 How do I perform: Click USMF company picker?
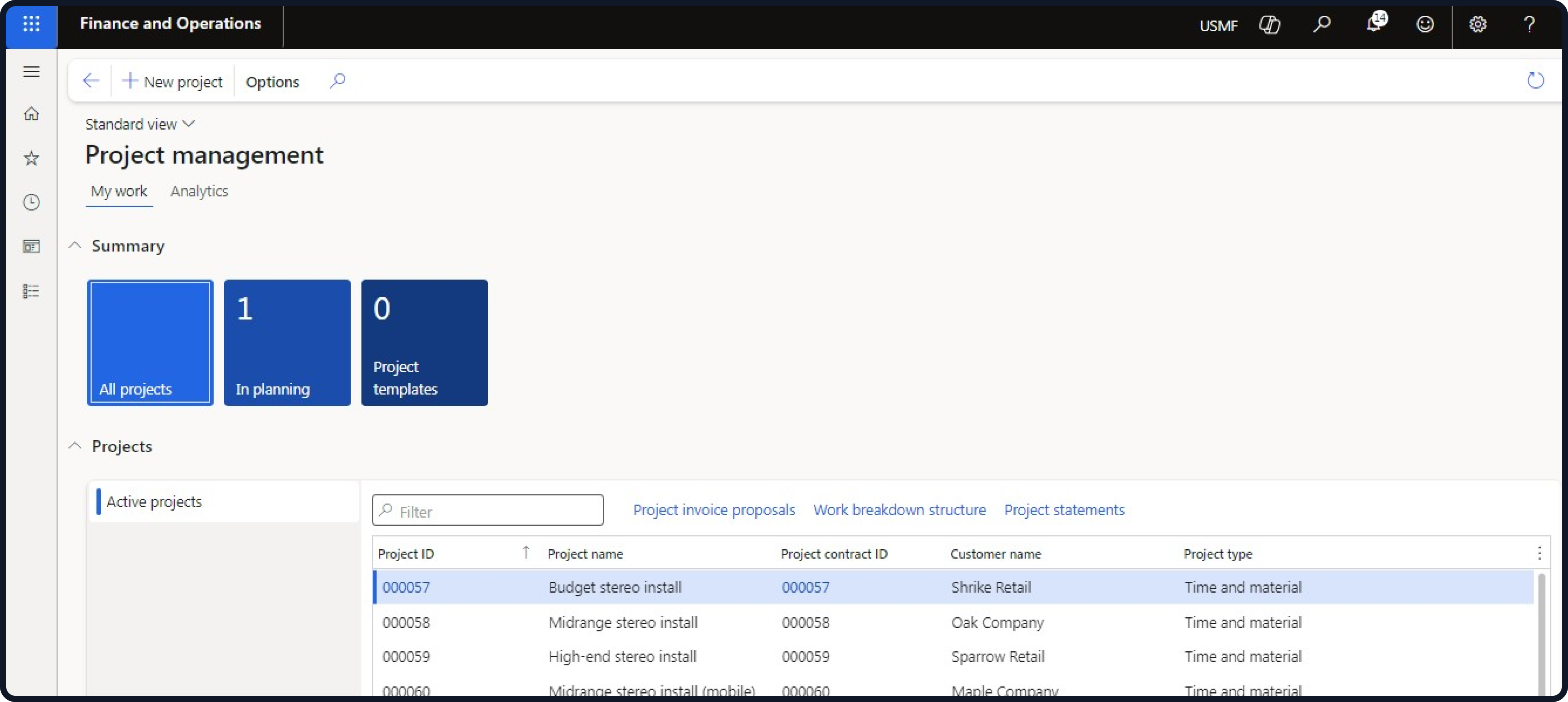coord(1218,26)
